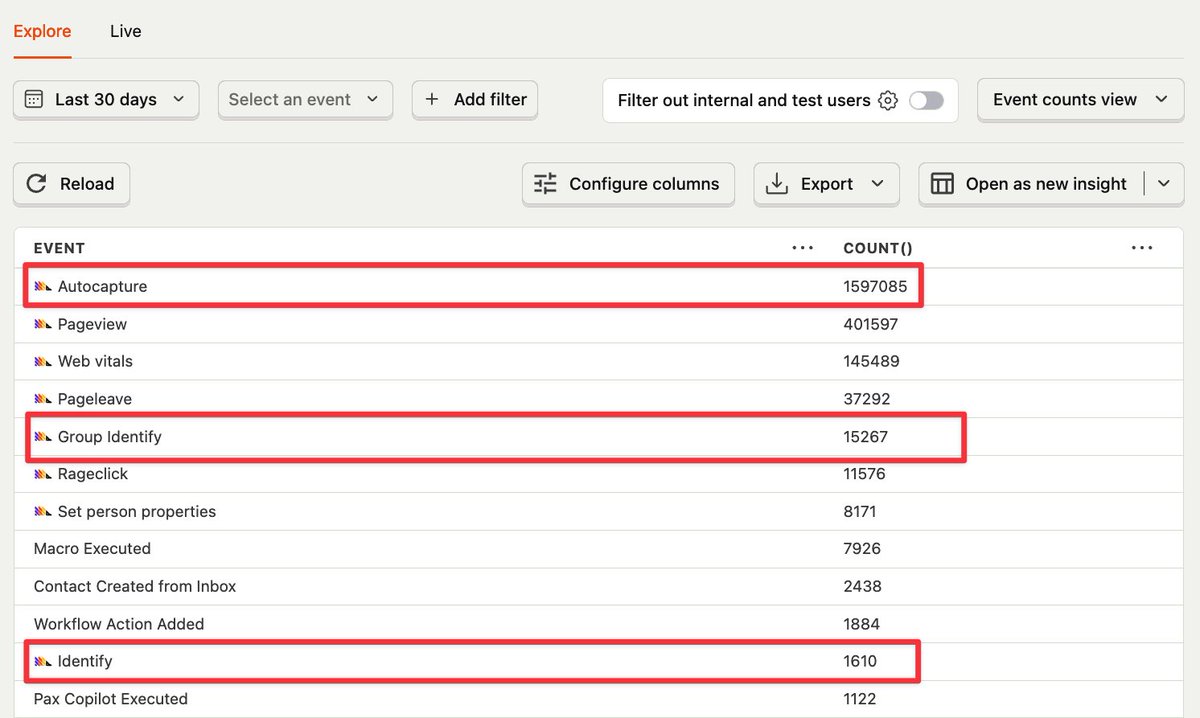This screenshot has width=1200, height=718.
Task: Select the Pax Copilot Executed event row
Action: coord(600,699)
